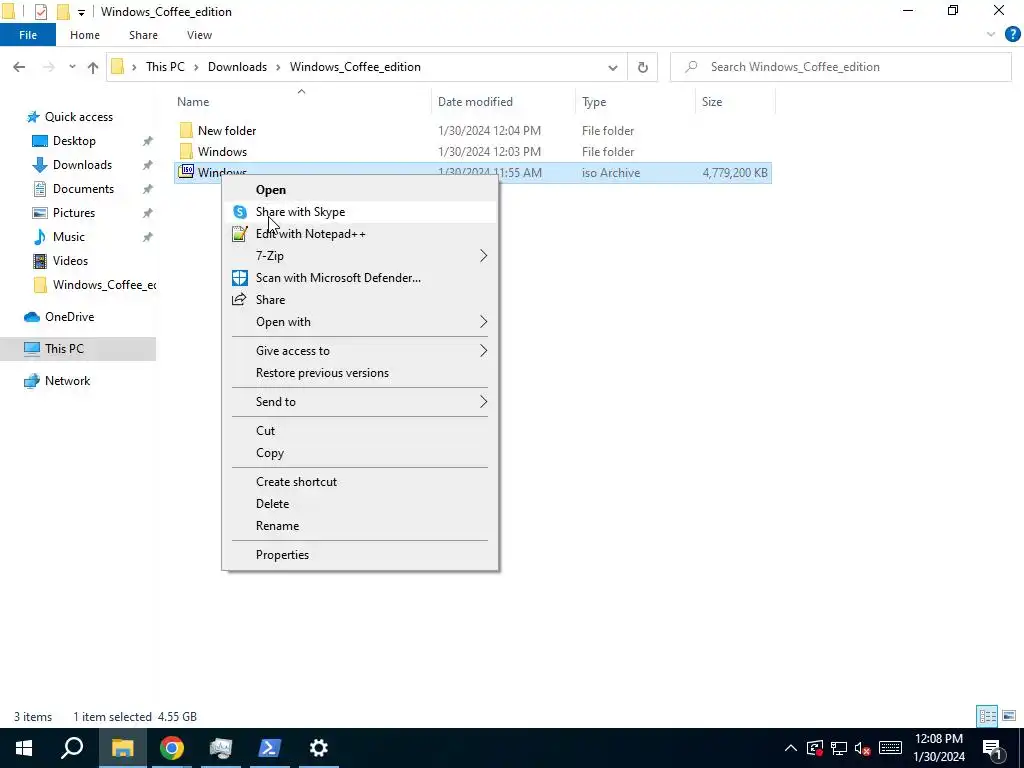Go back with the back arrow
This screenshot has height=768, width=1024.
(19, 67)
